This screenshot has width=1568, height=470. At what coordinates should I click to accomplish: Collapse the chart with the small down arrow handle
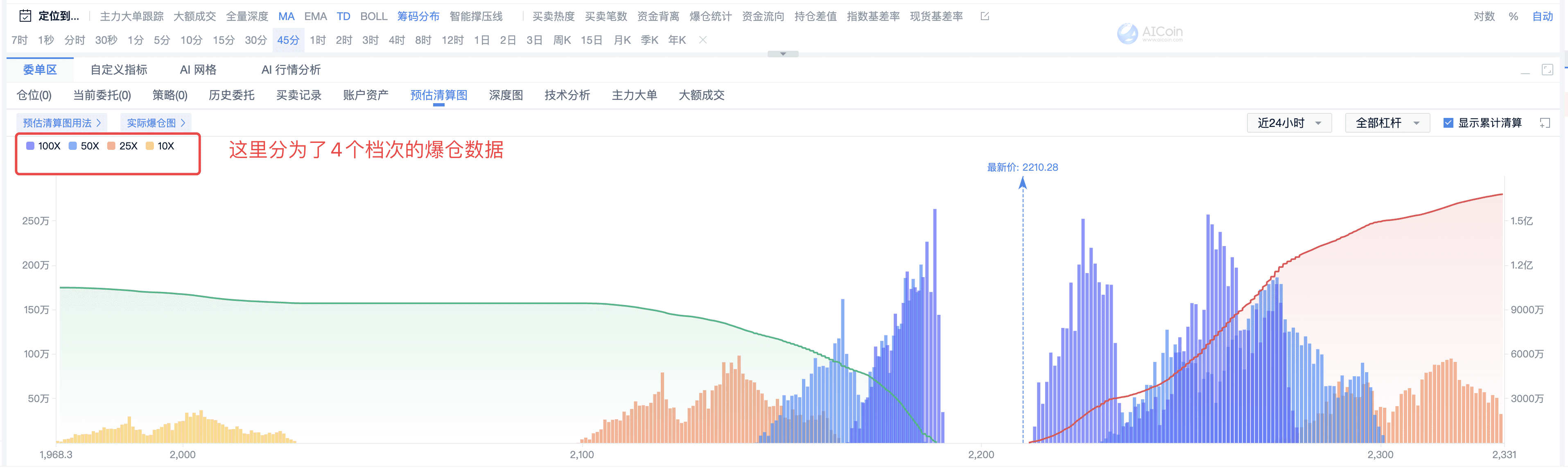[783, 54]
